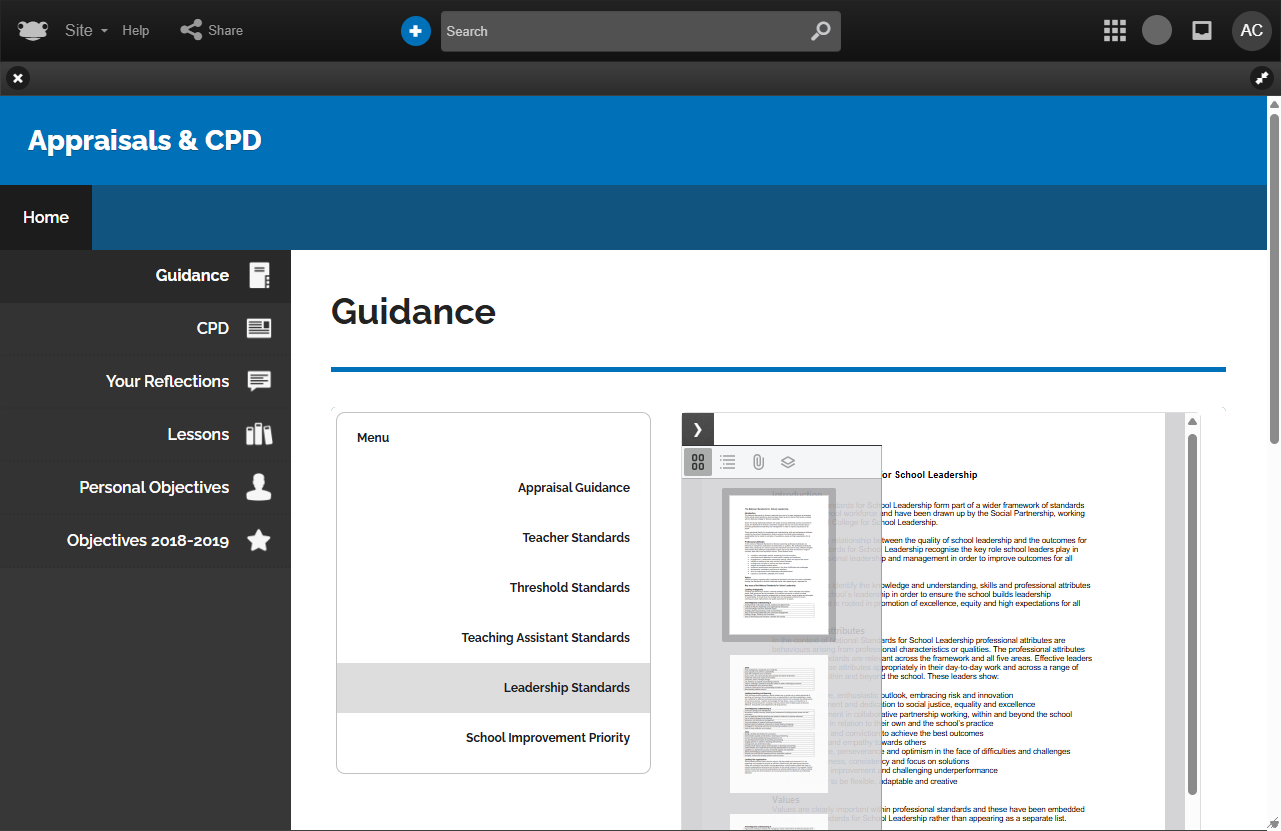The height and width of the screenshot is (831, 1281).
Task: Open the notifications inbox icon
Action: (x=1202, y=31)
